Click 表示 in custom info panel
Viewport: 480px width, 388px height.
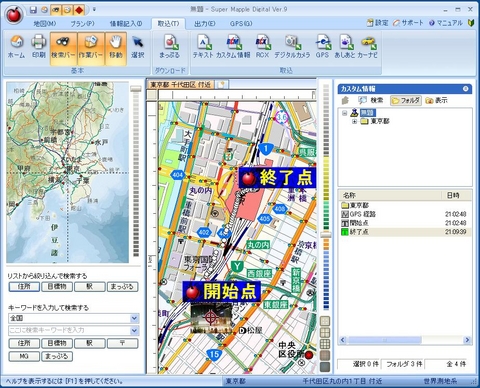coord(436,100)
